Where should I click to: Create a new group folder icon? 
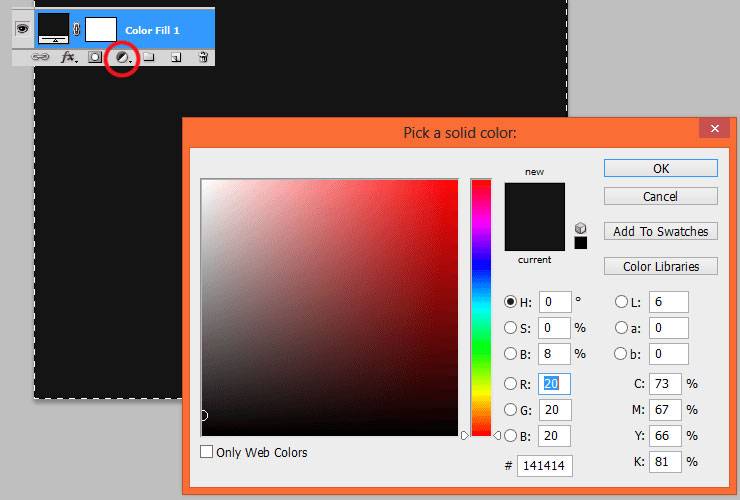point(149,58)
